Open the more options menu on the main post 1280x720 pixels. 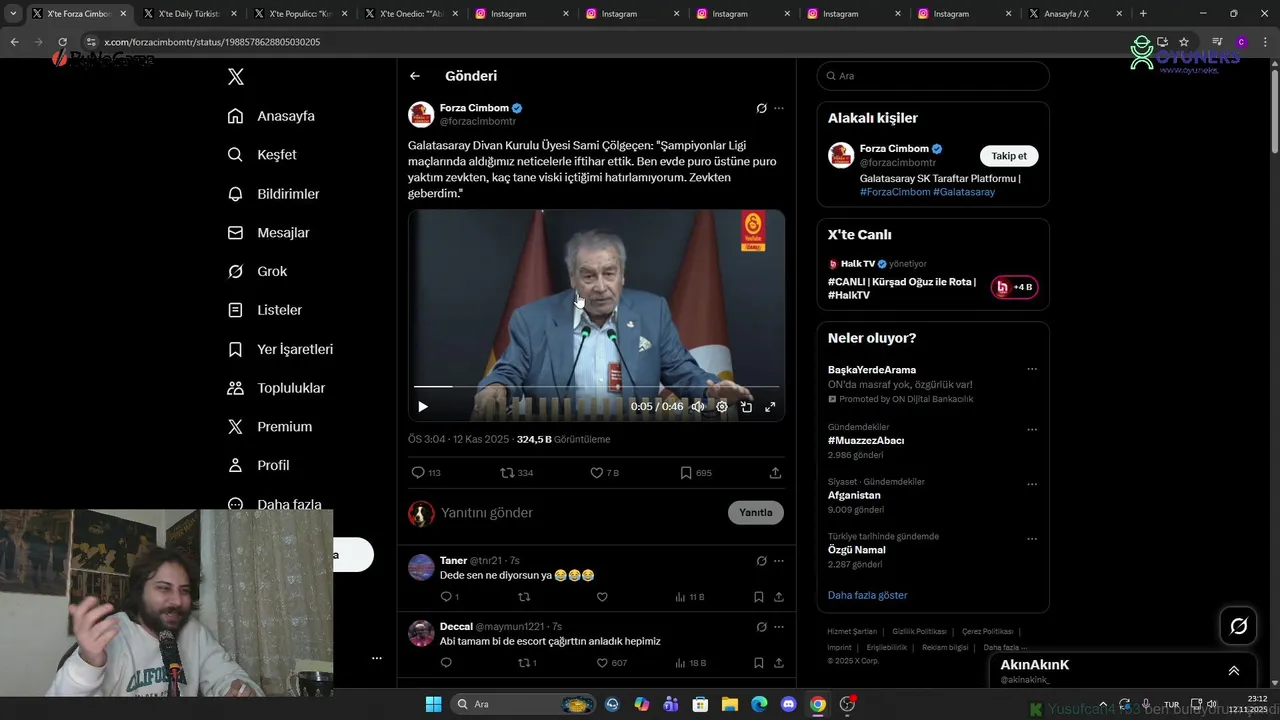click(x=779, y=108)
